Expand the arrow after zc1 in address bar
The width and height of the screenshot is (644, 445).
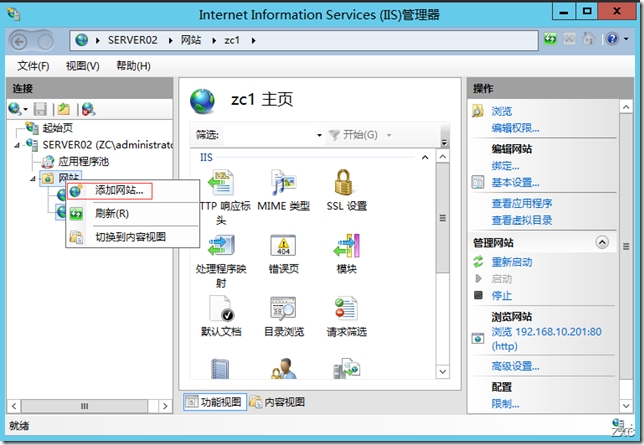click(253, 40)
